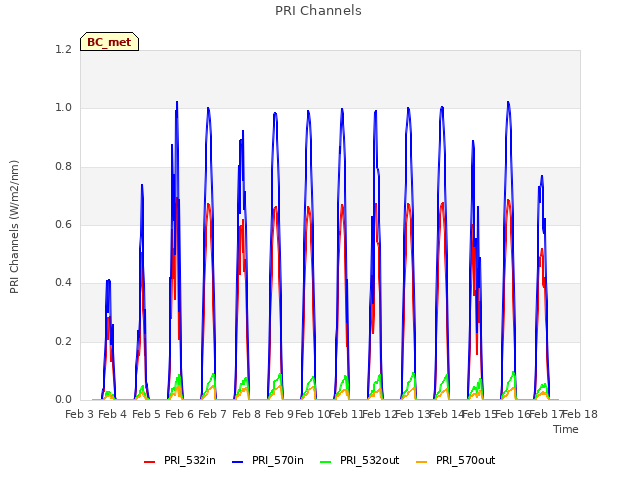640x480 pixels.
Task: Click the Feb 16 x-axis tick label
Action: (513, 414)
